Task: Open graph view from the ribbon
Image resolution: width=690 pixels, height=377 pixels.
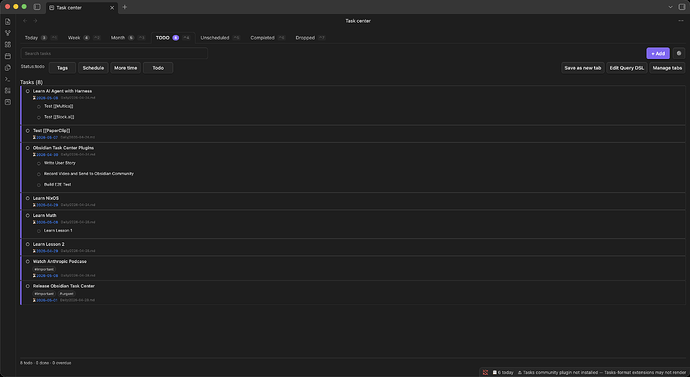Action: pos(7,33)
